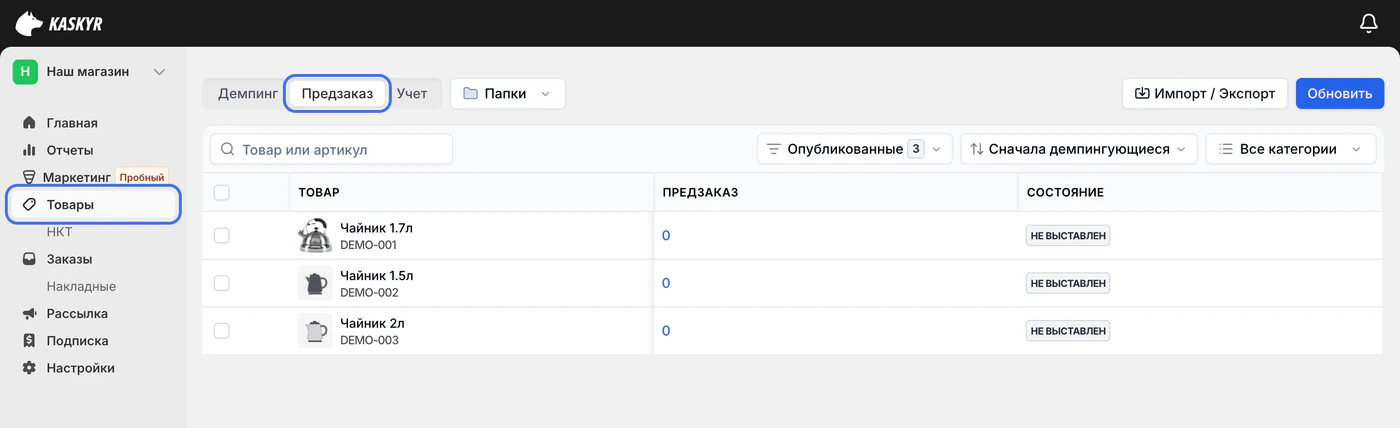Click the bar chart icon beside Отчеты
Screen dimensions: 1400x428
click(x=29, y=150)
